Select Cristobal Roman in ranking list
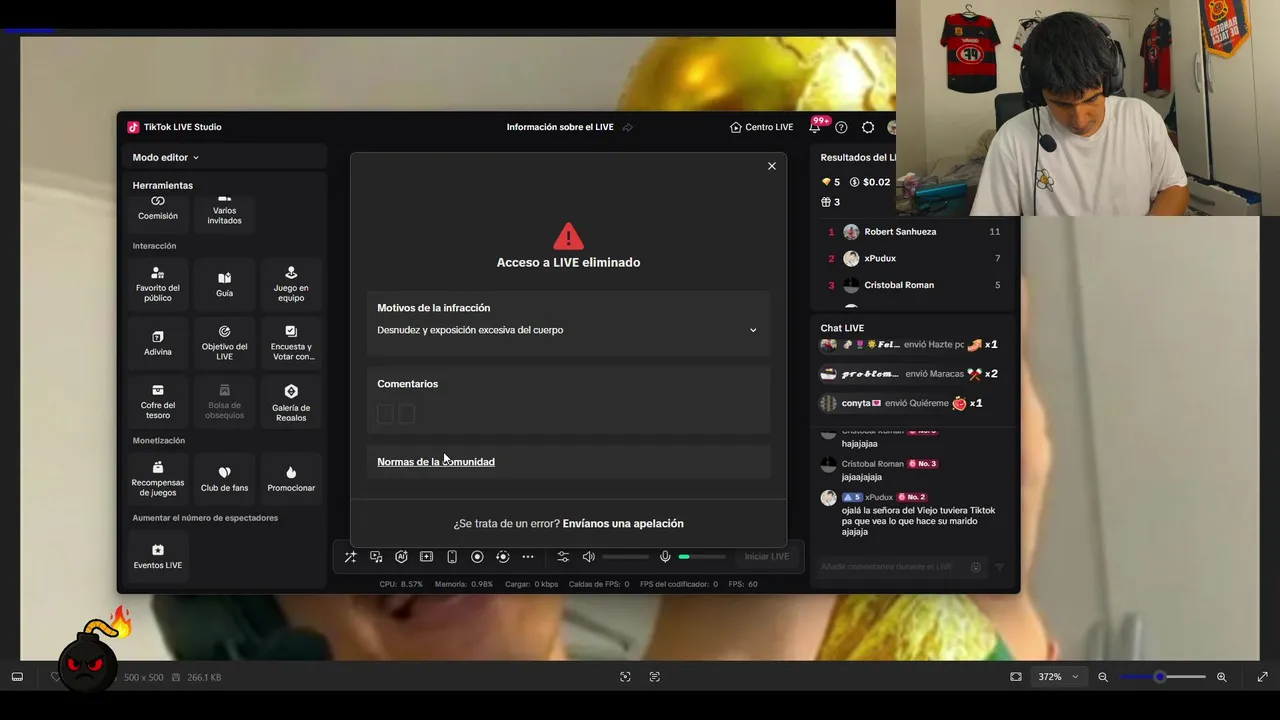This screenshot has height=720, width=1280. [x=914, y=285]
